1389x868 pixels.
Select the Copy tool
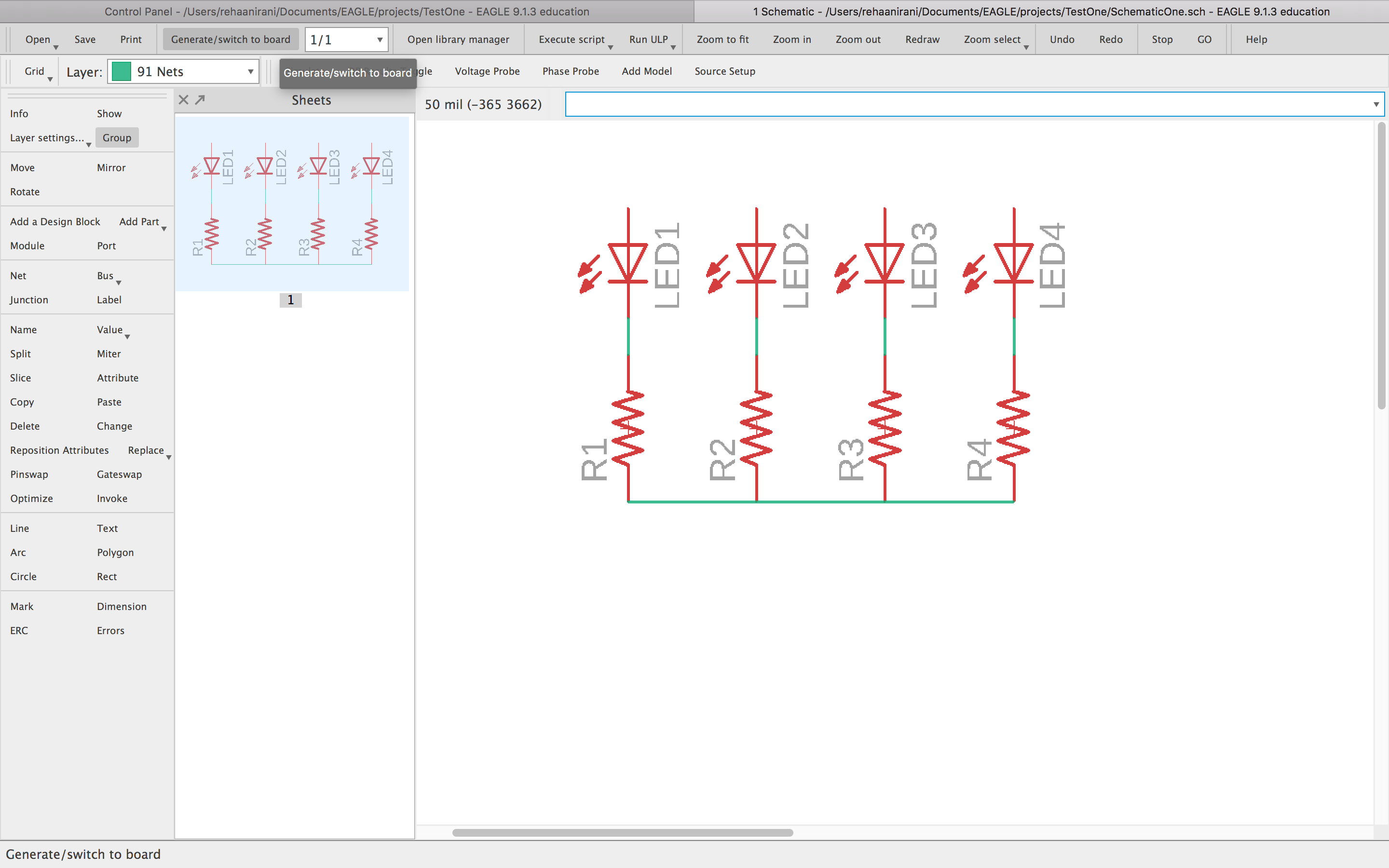[22, 402]
